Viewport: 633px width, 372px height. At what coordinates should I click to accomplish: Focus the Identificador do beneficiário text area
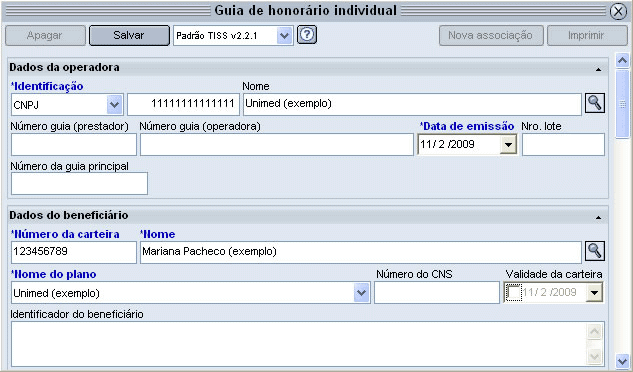308,344
